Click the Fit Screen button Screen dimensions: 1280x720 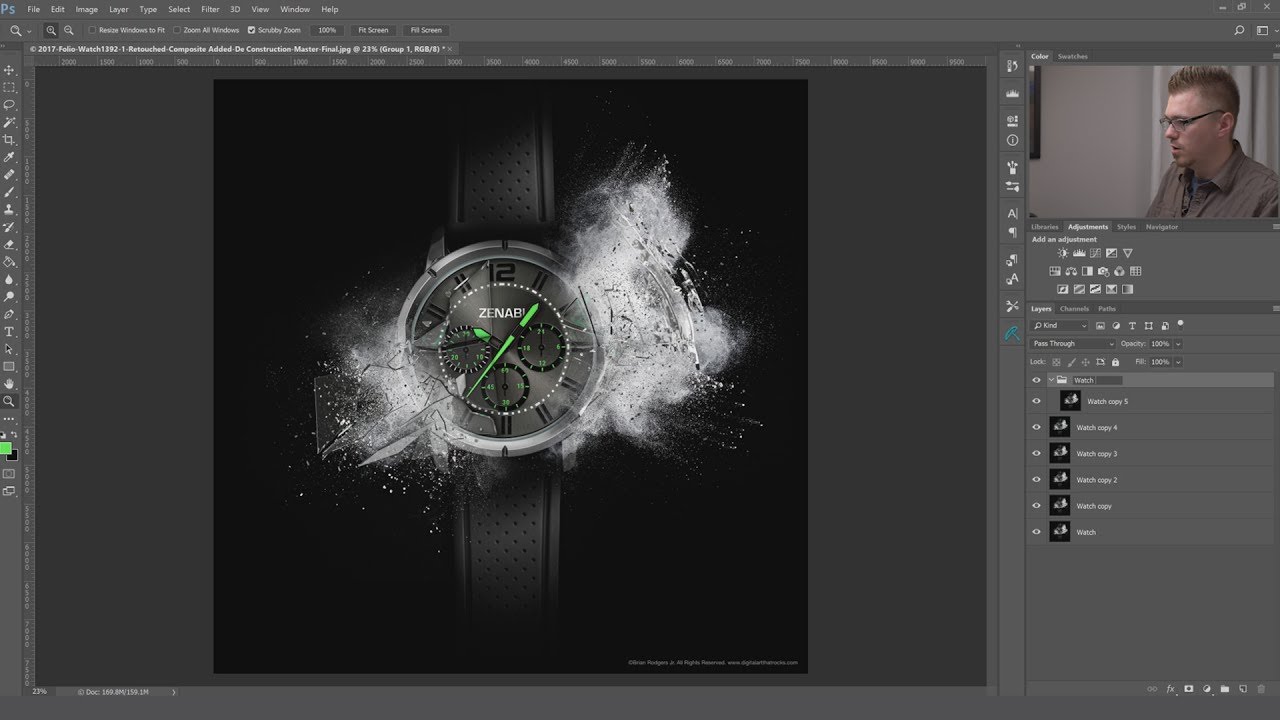[373, 30]
